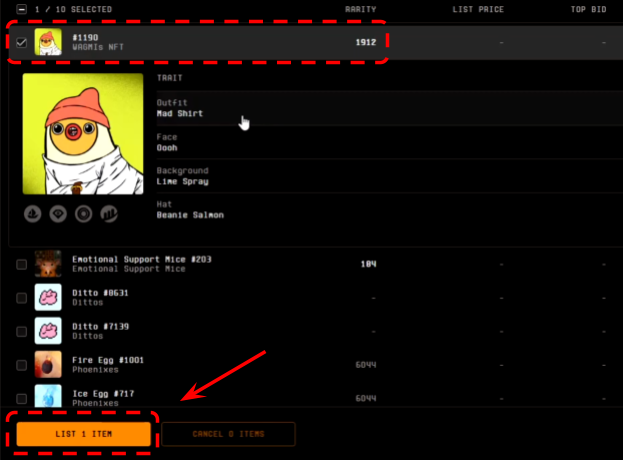
Task: Open the Ditto #8631 item title
Action: pyautogui.click(x=100, y=293)
